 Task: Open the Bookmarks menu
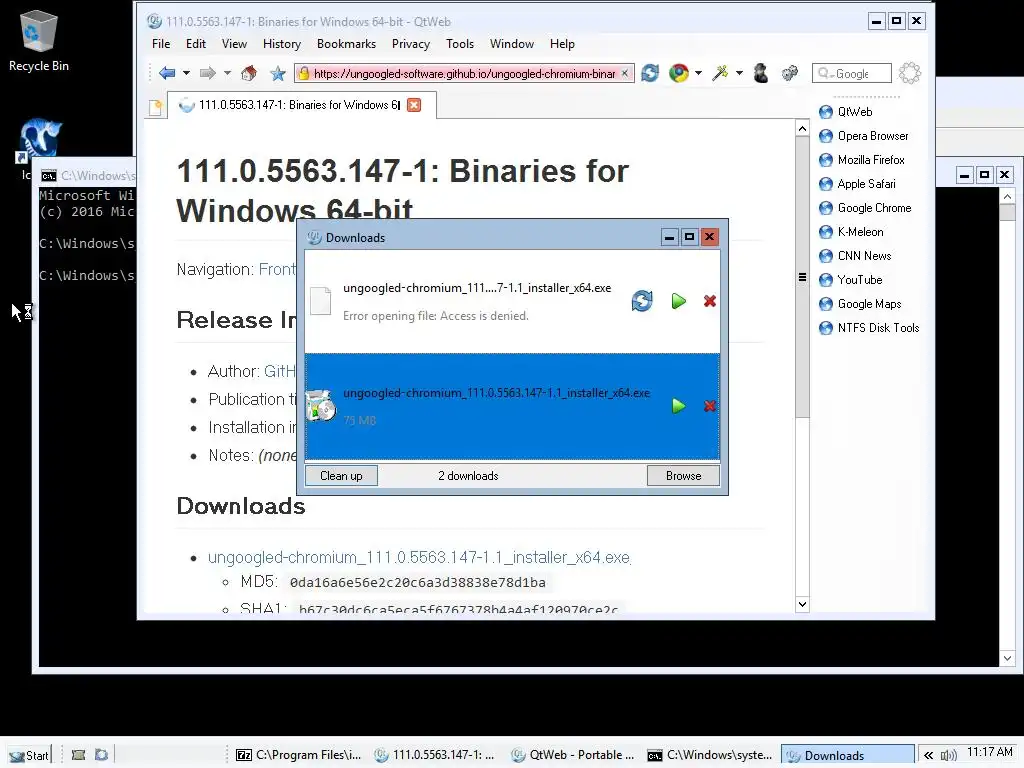346,44
